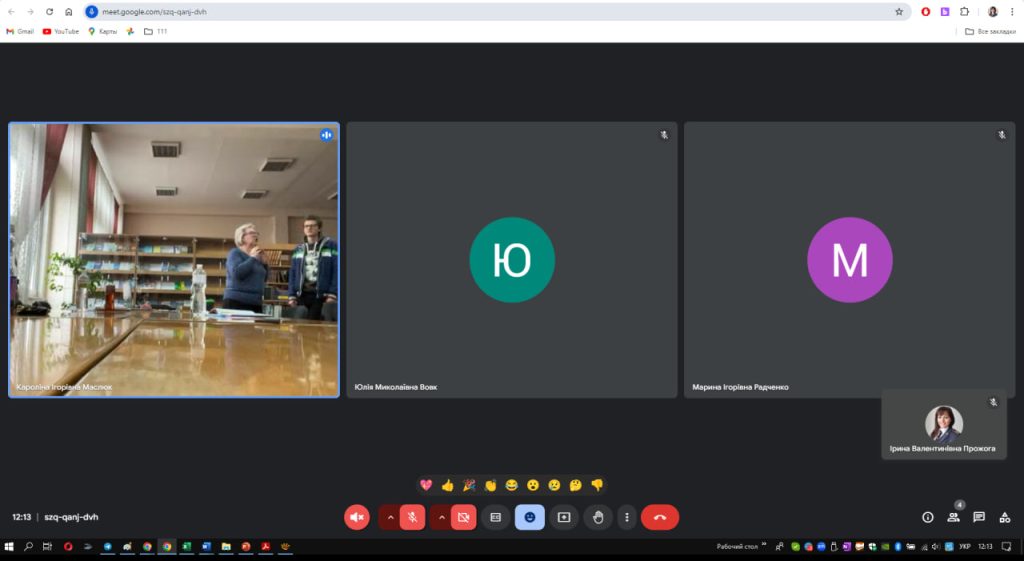Open the Meet activities panel
The image size is (1024, 561).
(x=1005, y=517)
